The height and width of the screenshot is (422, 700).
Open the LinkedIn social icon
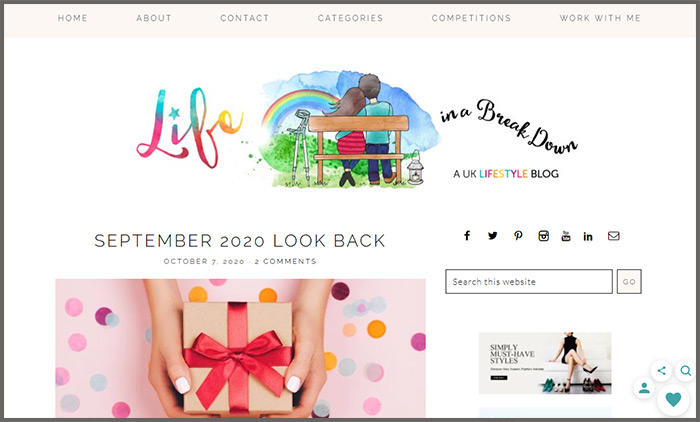tap(588, 236)
